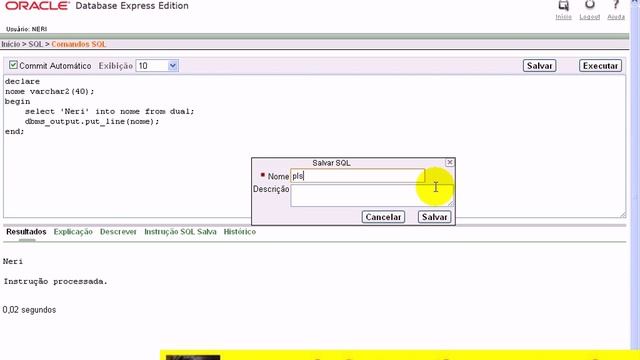Open the Instrução SQL Salva tab
This screenshot has height=360, width=640.
pos(180,232)
